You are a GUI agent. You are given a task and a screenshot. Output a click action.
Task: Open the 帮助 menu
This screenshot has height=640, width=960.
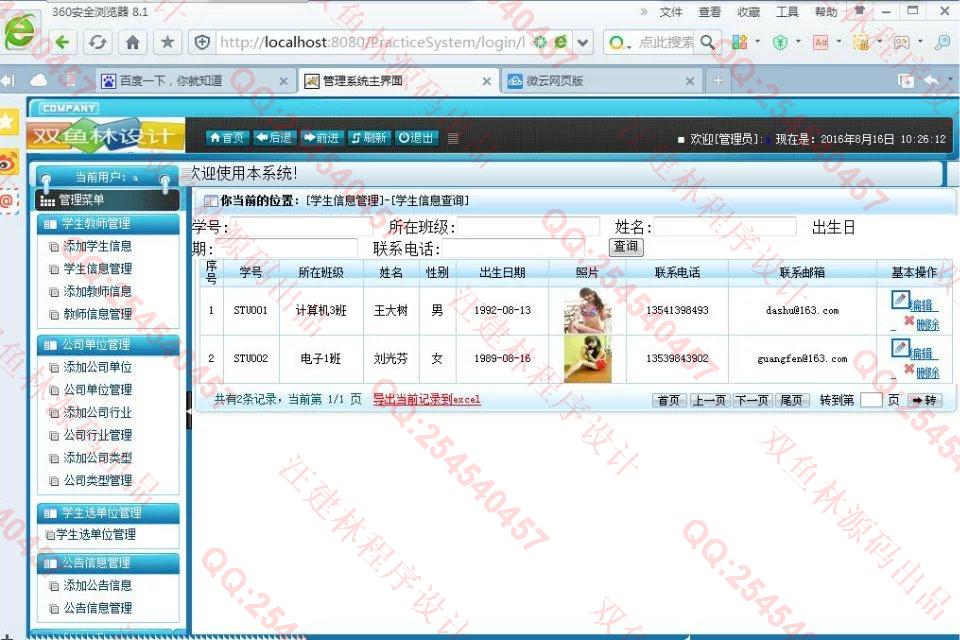[825, 12]
